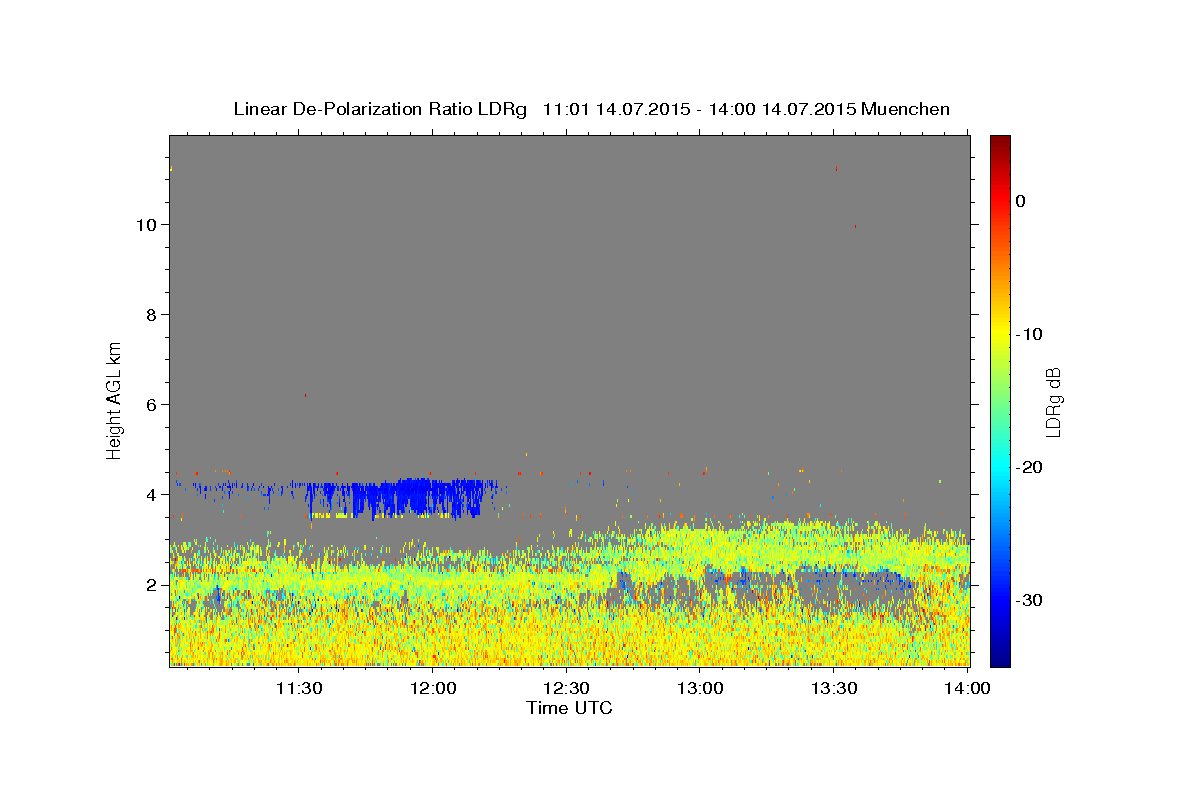Click the colorbar value -10
Screen dimensions: 1200x800
tap(1030, 334)
